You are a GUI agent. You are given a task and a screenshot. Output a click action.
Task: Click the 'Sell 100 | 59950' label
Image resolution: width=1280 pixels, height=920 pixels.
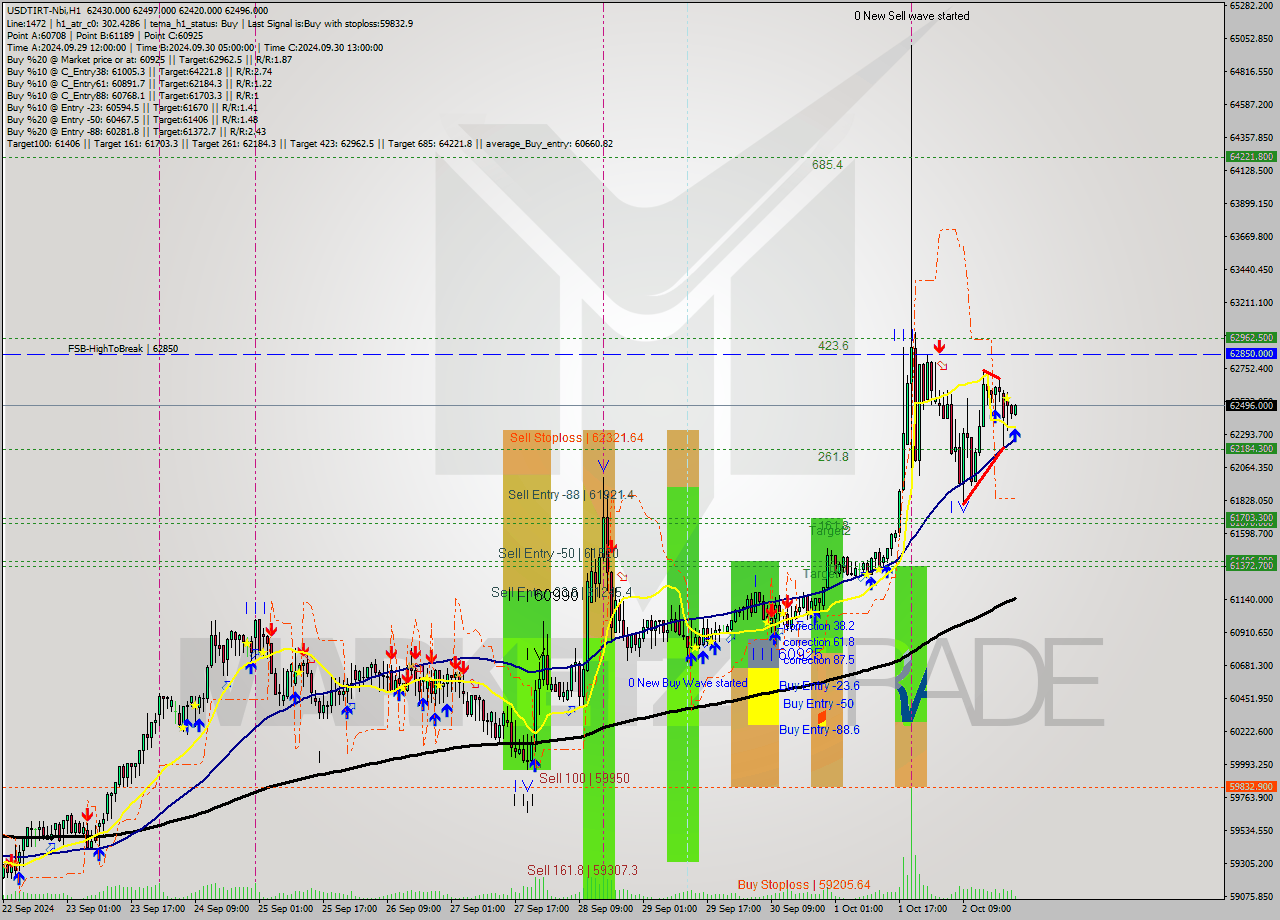coord(584,777)
